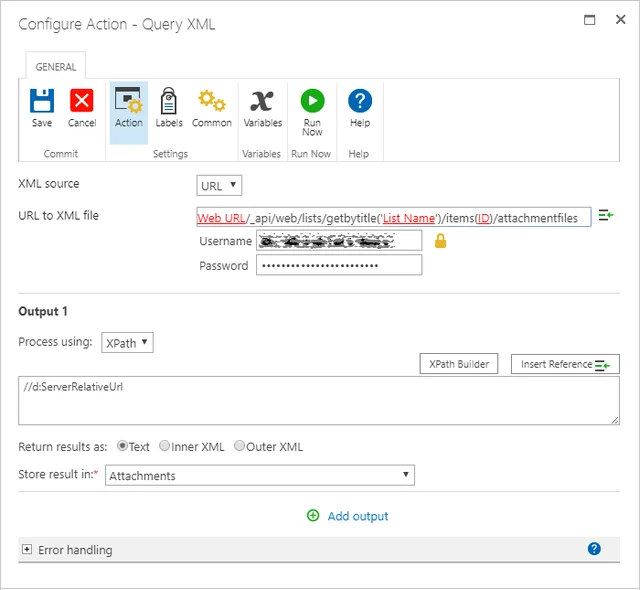
Task: Click the Commit group label
Action: coord(61,154)
